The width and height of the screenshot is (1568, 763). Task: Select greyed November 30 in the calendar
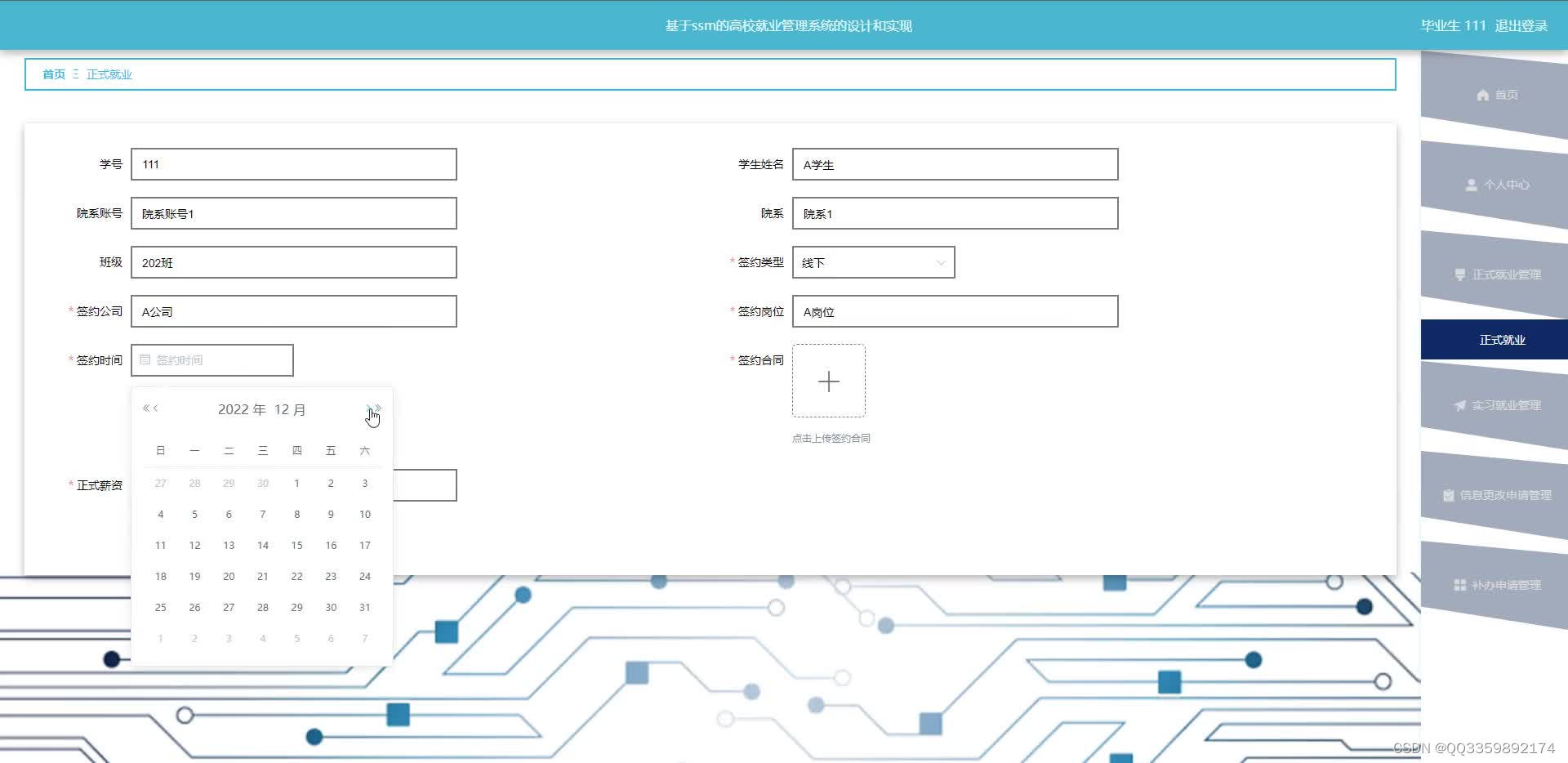pyautogui.click(x=263, y=484)
